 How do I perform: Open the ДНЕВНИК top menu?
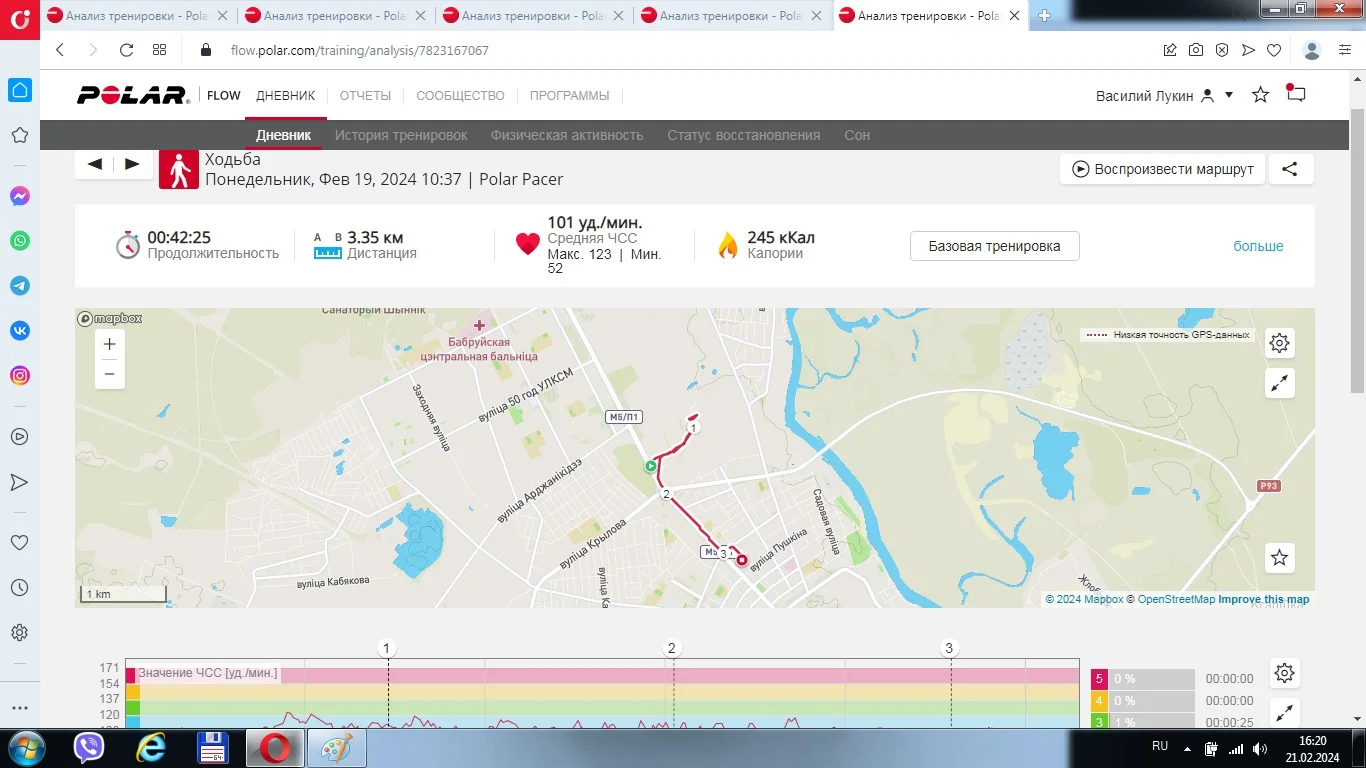pyautogui.click(x=286, y=96)
